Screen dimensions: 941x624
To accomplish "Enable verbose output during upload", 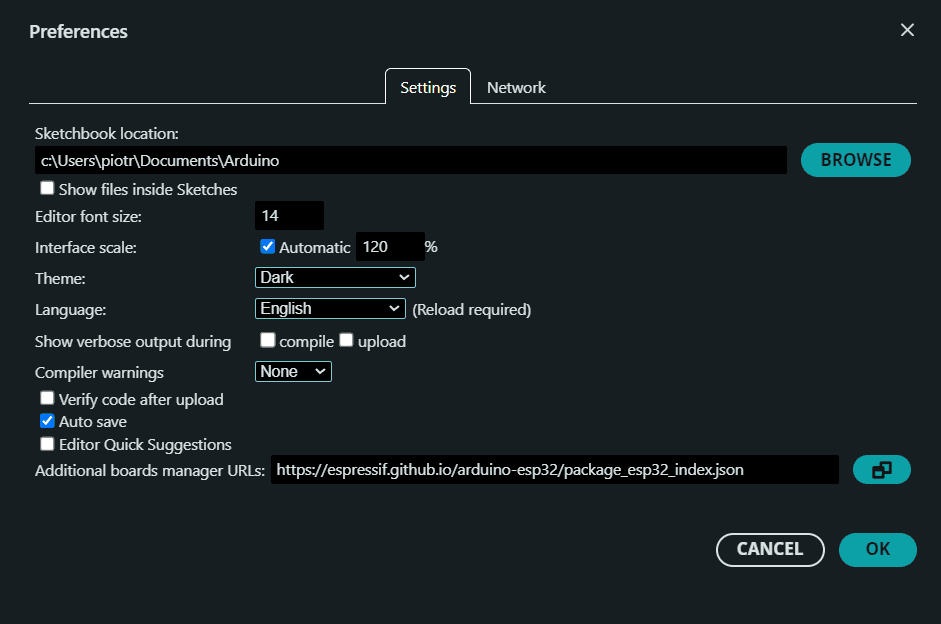I will [346, 341].
